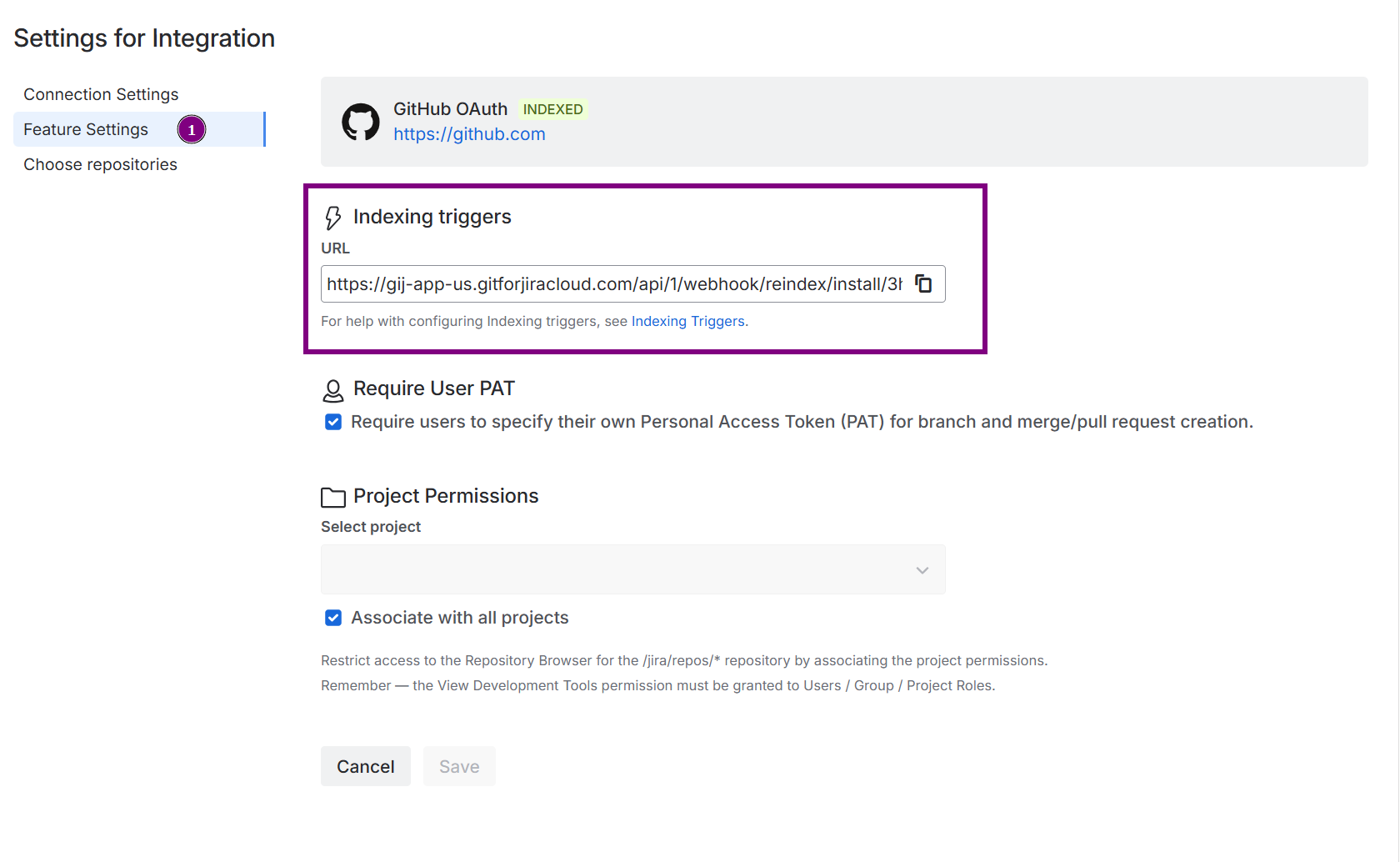The image size is (1400, 862).
Task: Click the Save button
Action: point(459,766)
